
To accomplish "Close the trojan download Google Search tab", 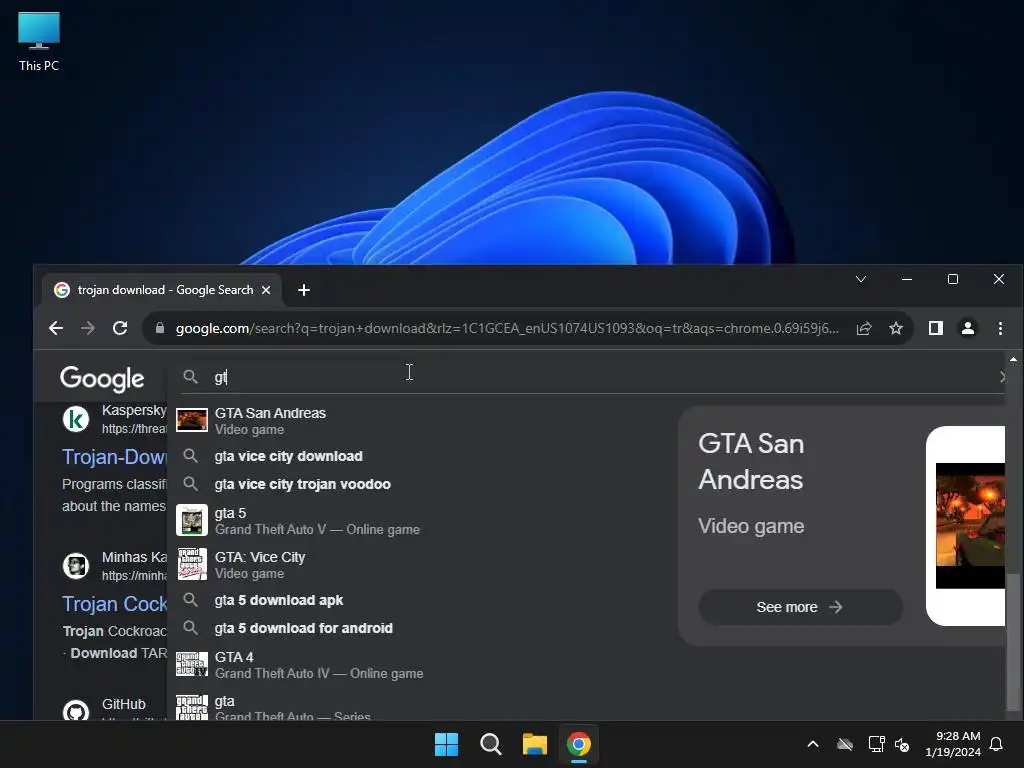I will [x=266, y=290].
